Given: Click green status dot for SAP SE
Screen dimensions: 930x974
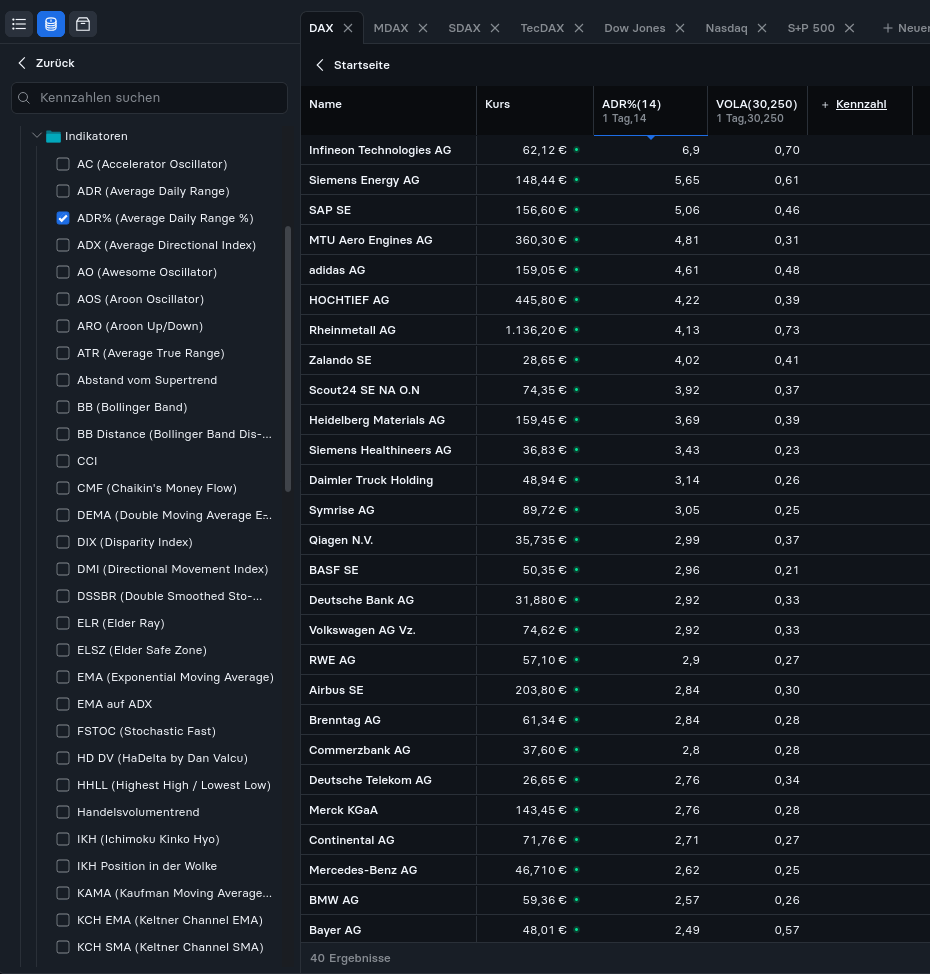Looking at the screenshot, I should [577, 210].
